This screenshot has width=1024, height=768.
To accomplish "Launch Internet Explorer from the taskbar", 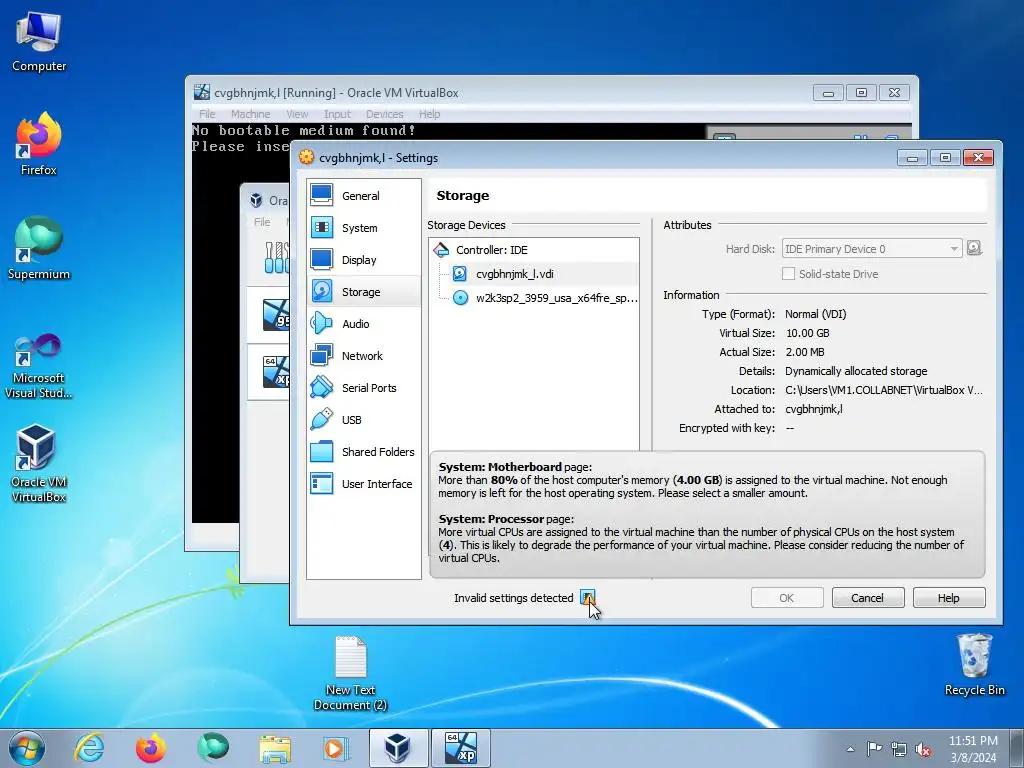I will [89, 748].
